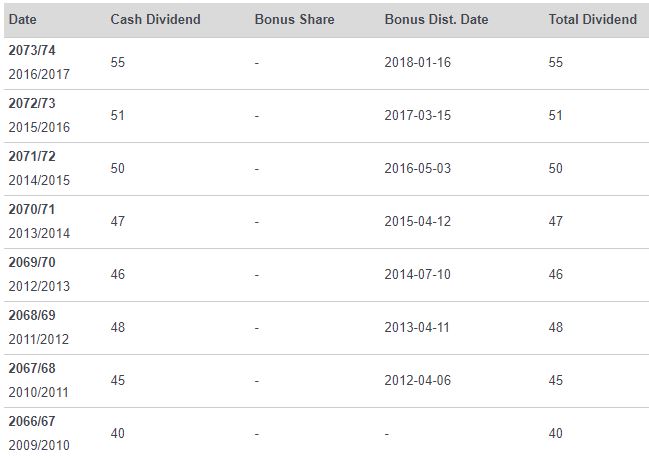This screenshot has width=649, height=456.
Task: Click the Date column header
Action: pos(22,19)
